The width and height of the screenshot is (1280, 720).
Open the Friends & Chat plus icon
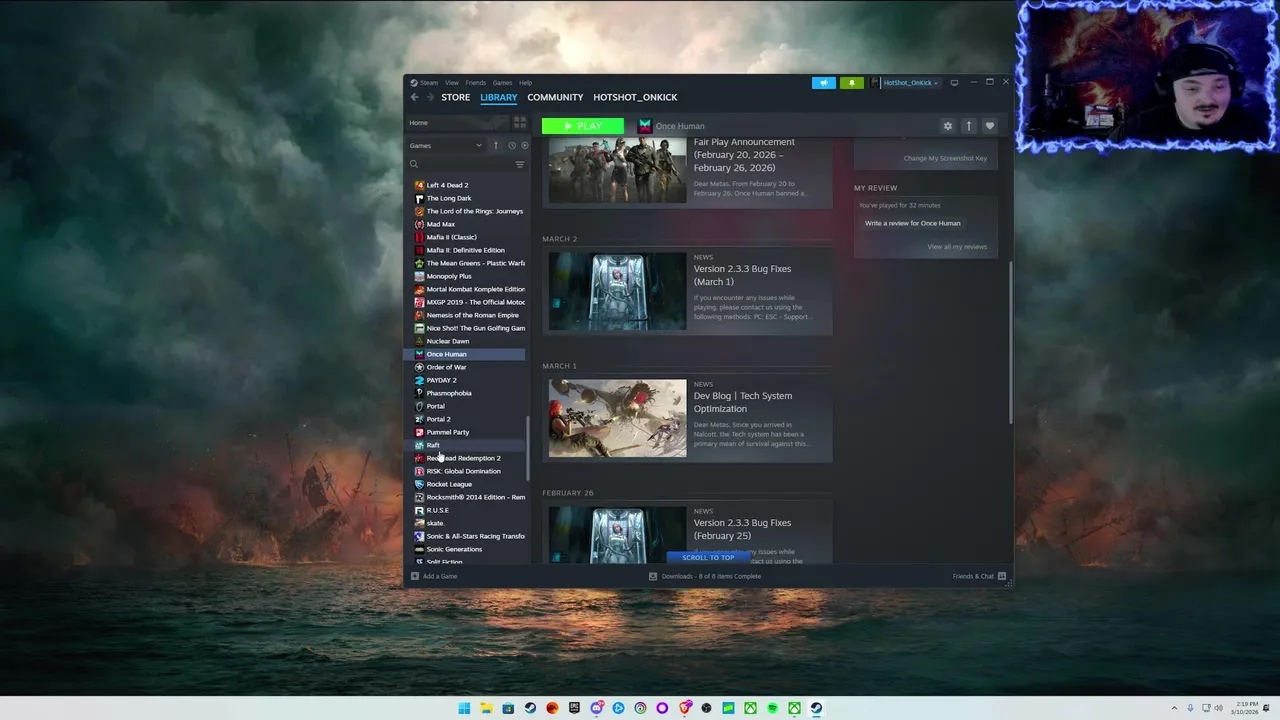click(x=1002, y=576)
